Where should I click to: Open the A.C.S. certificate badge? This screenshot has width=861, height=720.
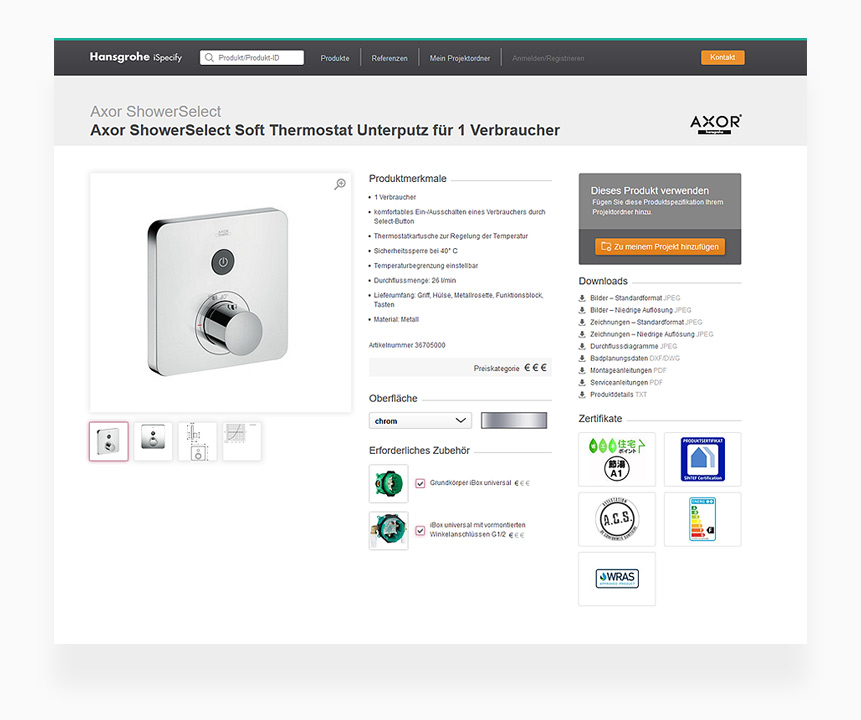click(x=617, y=519)
